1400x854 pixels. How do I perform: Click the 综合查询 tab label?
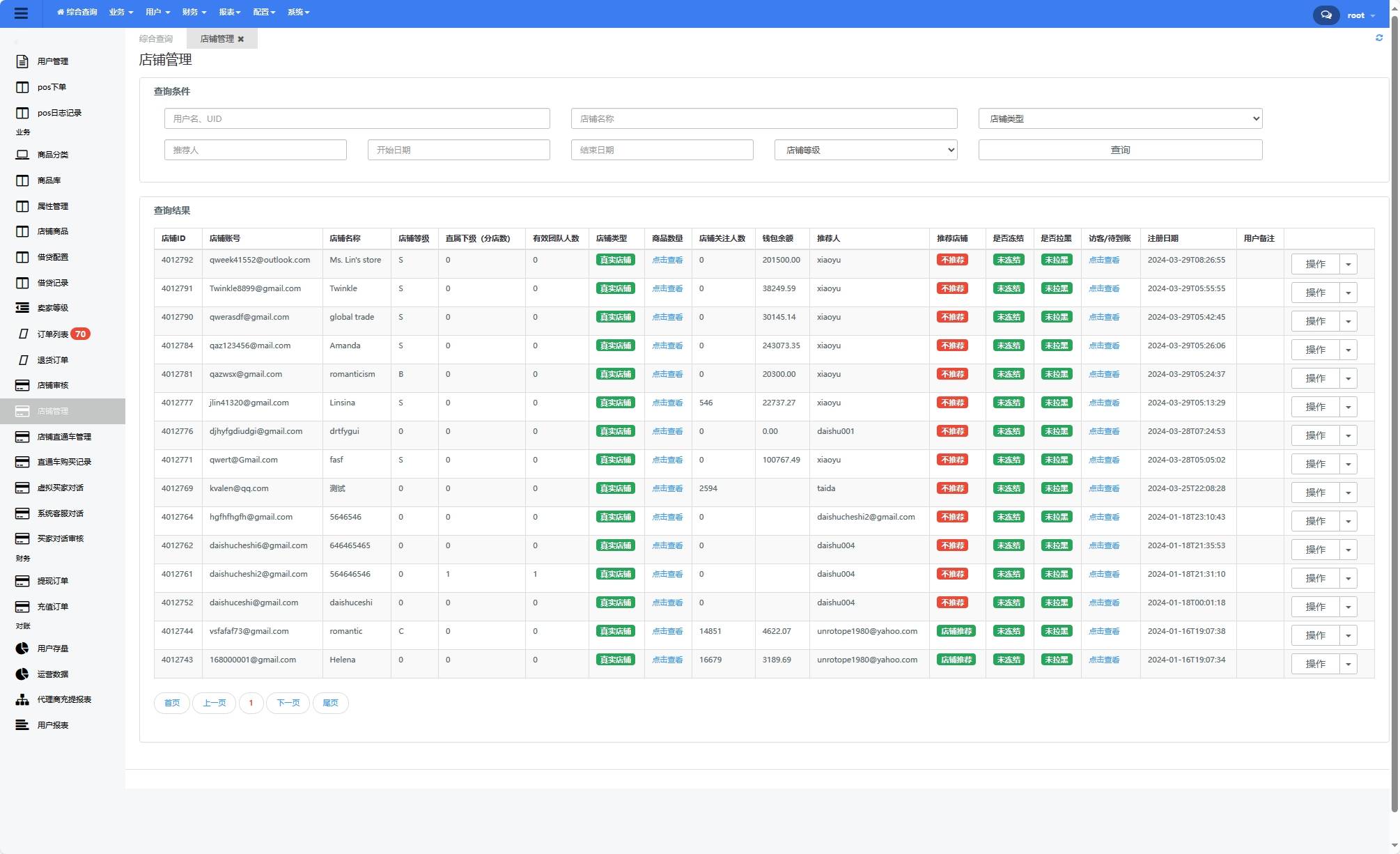coord(156,38)
